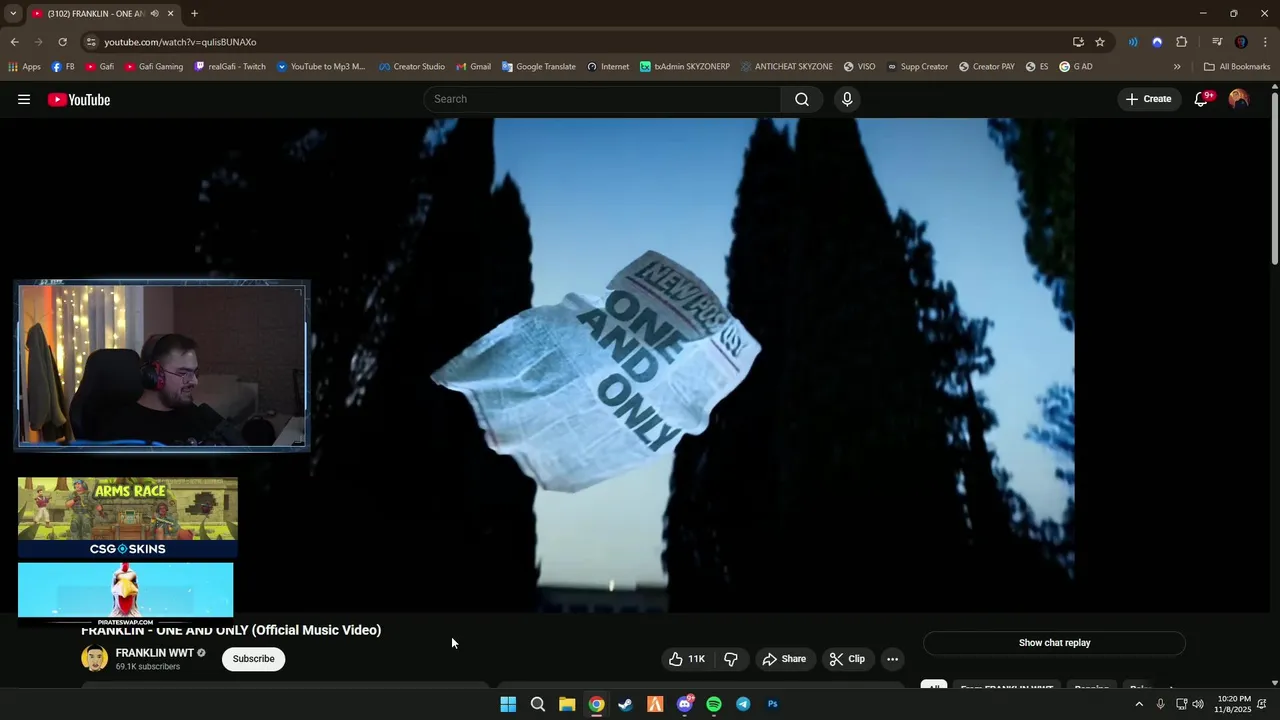Open the realGafi - Twitch bookmark
The height and width of the screenshot is (720, 1280).
pos(230,67)
